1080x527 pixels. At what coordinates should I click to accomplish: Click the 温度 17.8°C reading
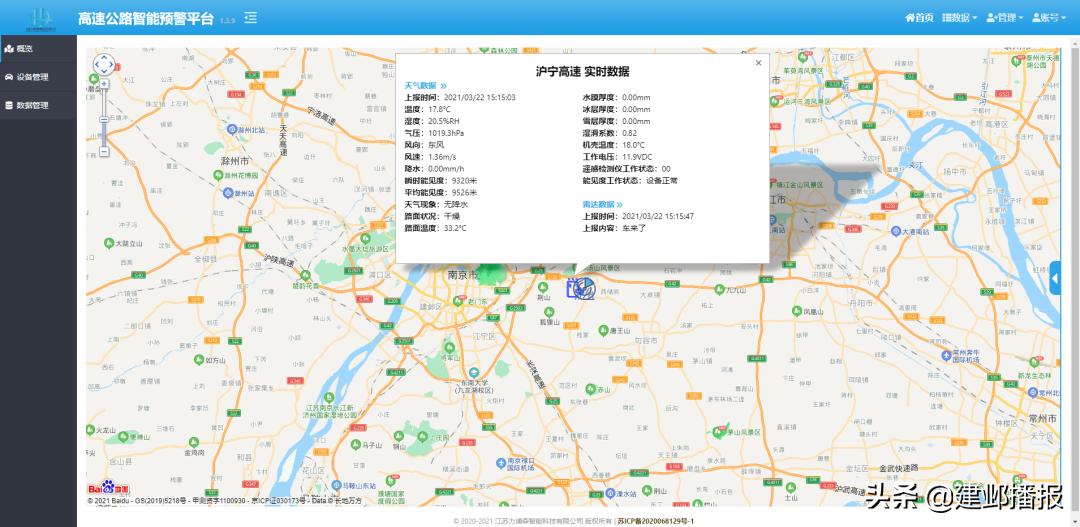(428, 110)
